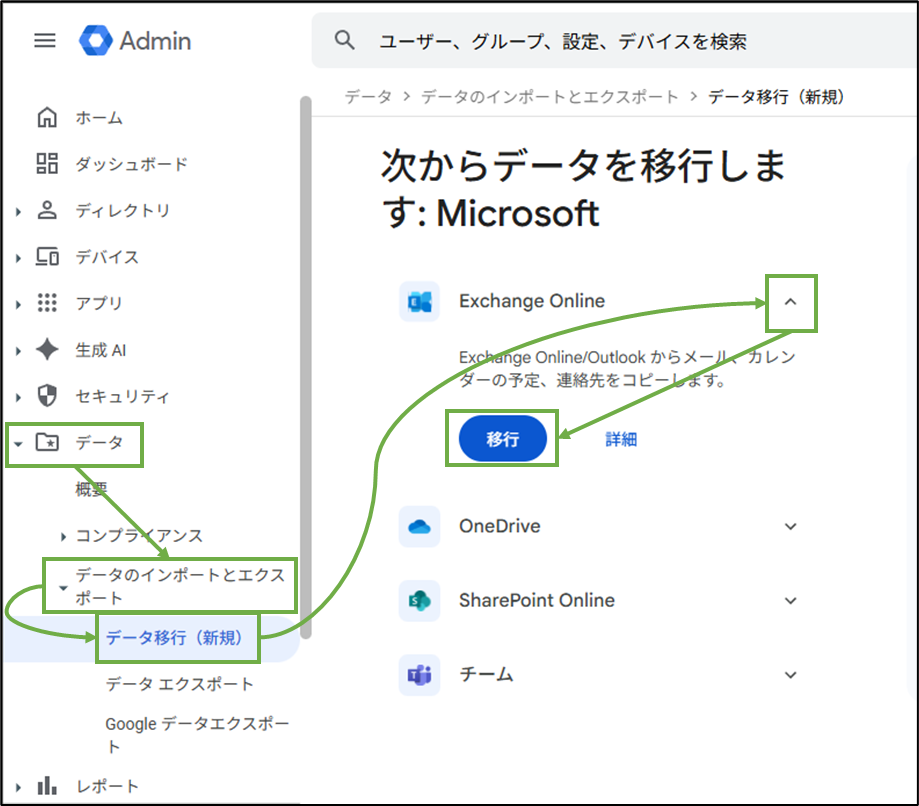Click the OneDrive cloud icon
Screen dimensions: 919x806
click(x=420, y=526)
